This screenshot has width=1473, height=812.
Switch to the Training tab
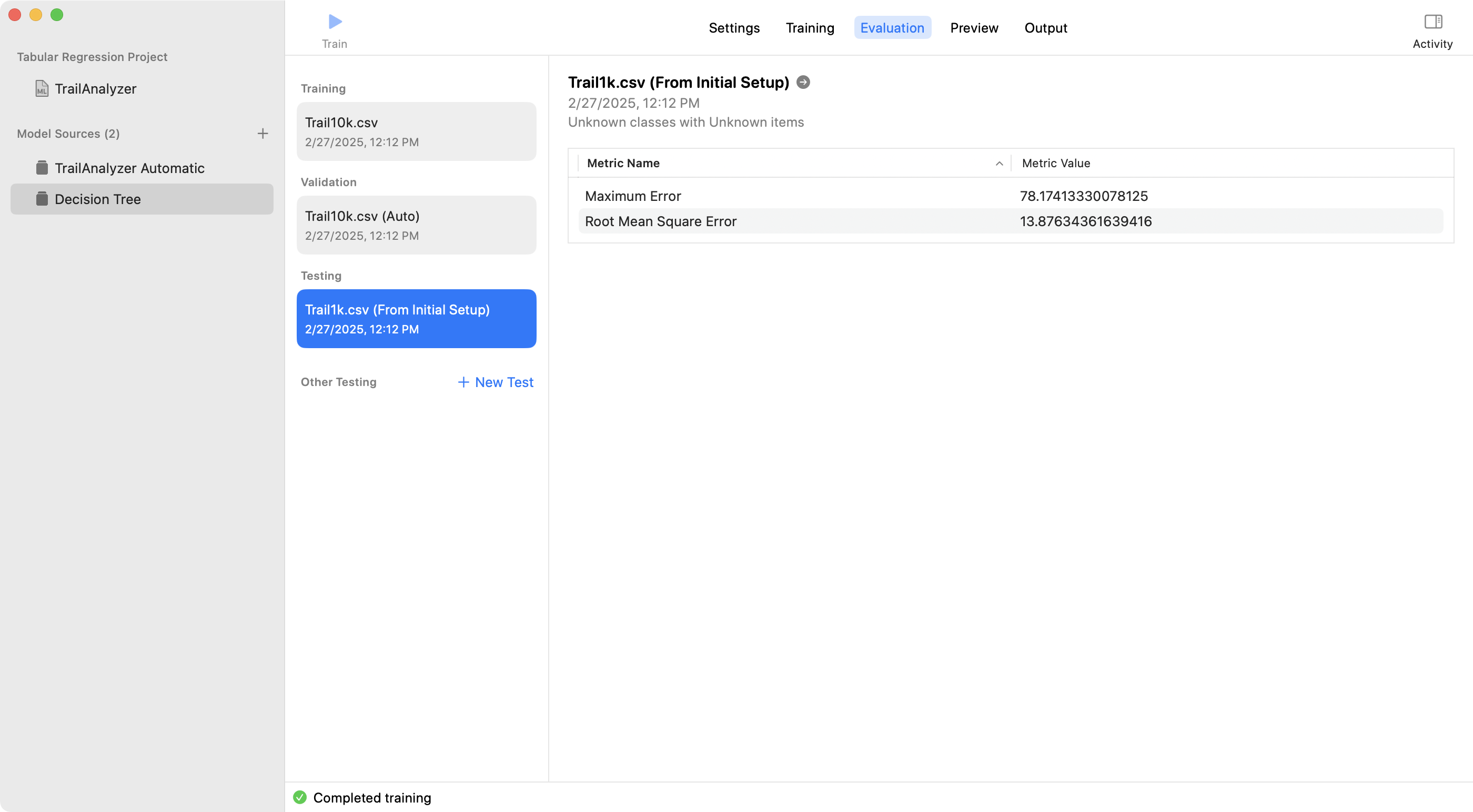click(x=810, y=27)
